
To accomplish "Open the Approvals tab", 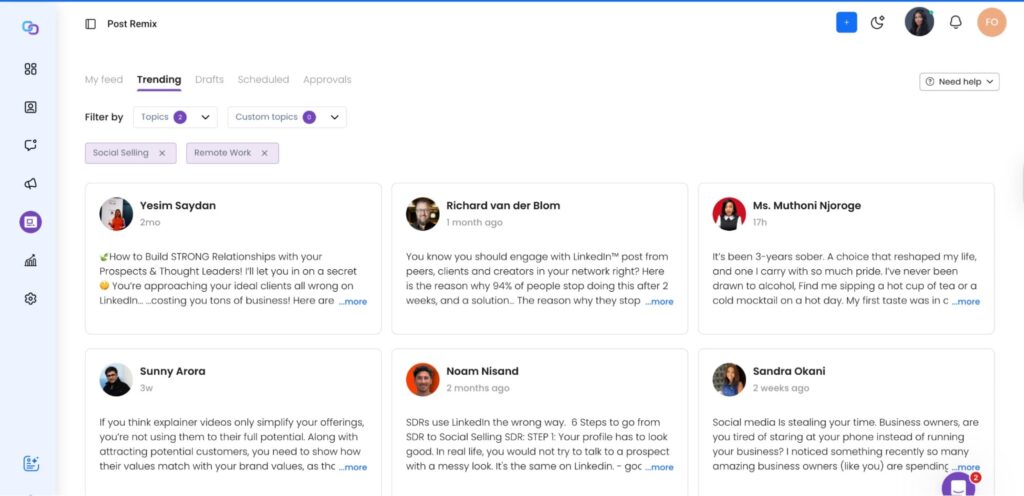I will coord(327,80).
